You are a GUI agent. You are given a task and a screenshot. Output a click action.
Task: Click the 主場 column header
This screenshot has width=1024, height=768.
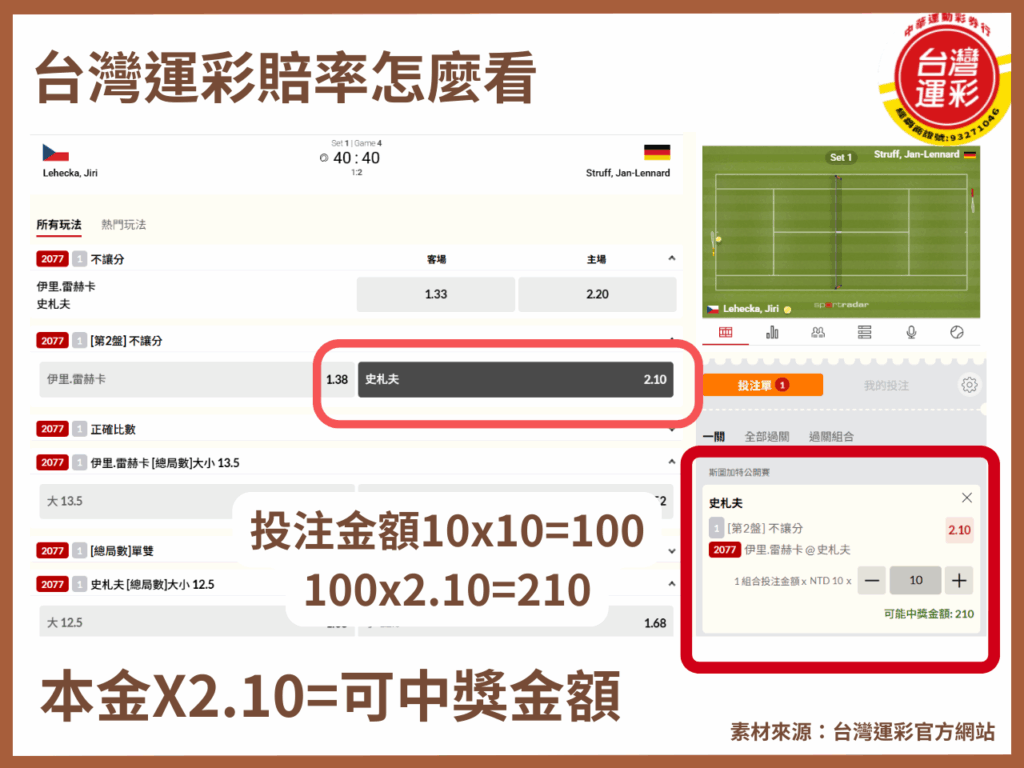click(x=596, y=259)
